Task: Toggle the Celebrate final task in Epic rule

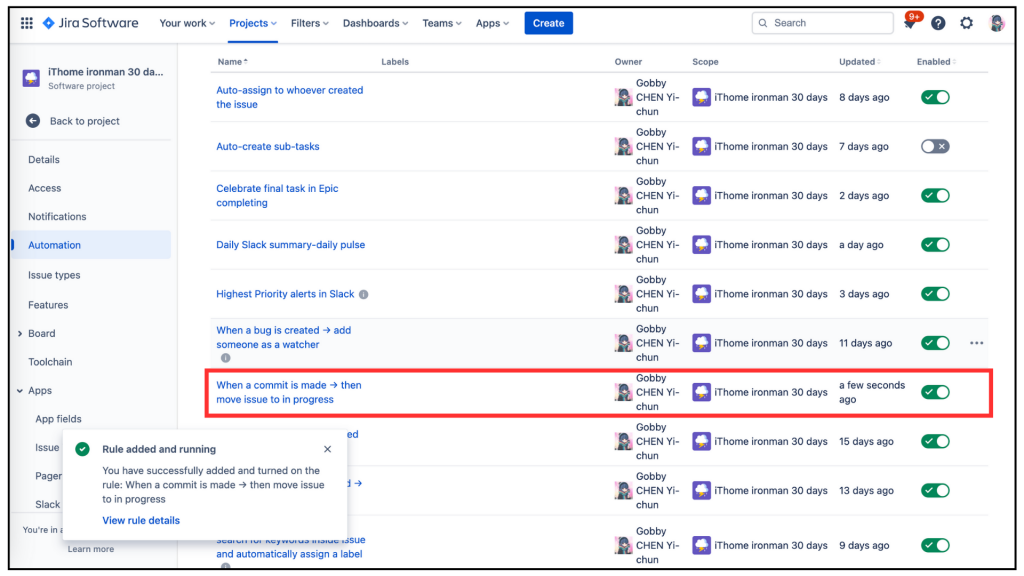Action: coord(935,195)
